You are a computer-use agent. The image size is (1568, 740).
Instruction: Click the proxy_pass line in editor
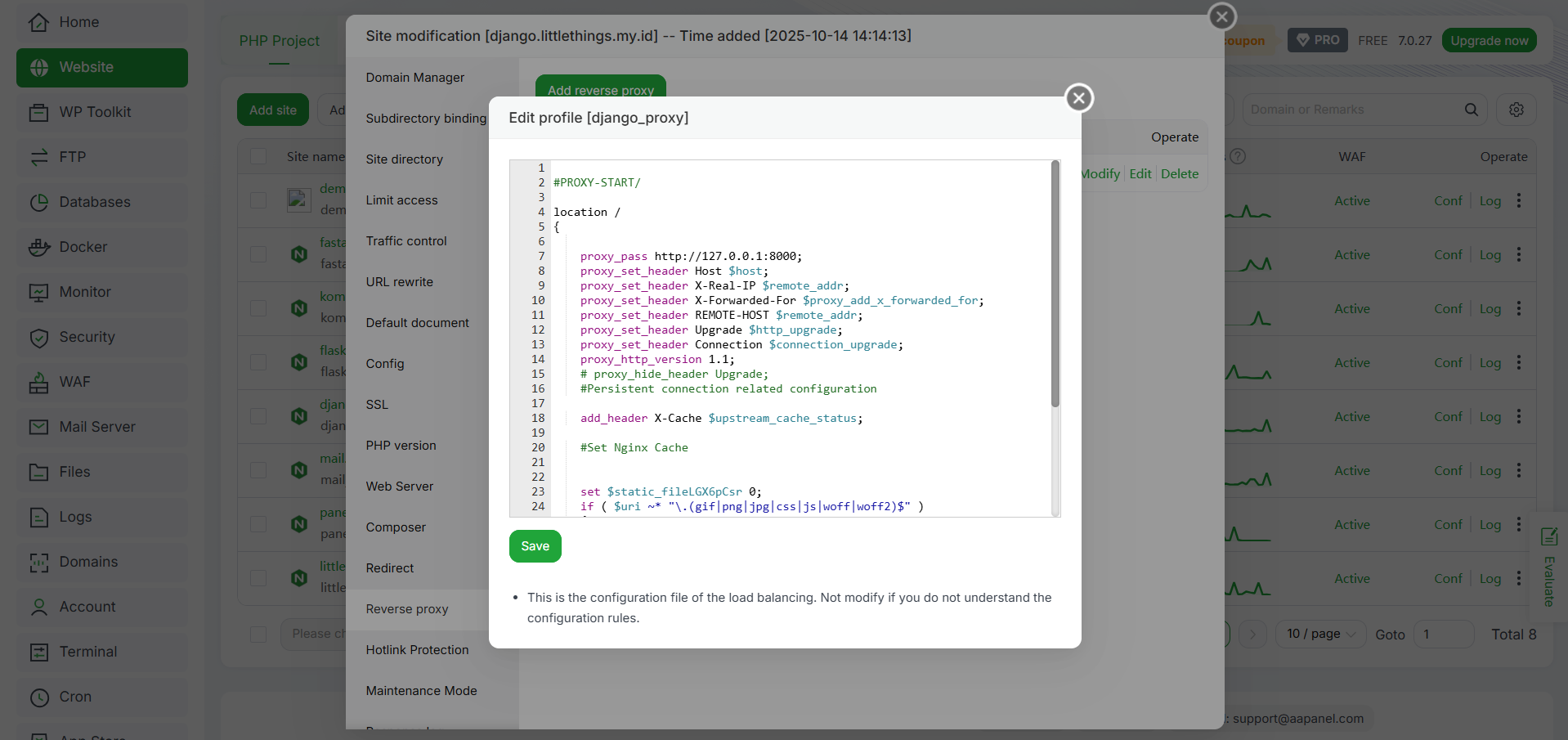(691, 256)
